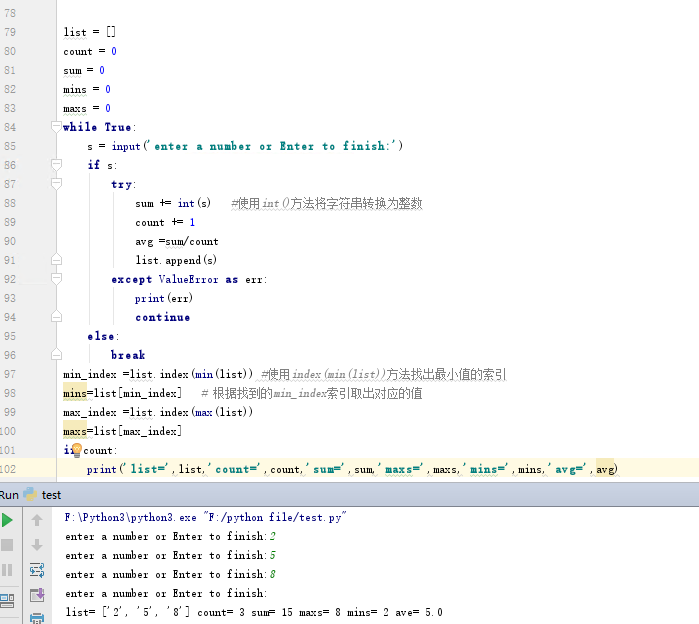Click the comment on line 98 about min_index
The width and height of the screenshot is (699, 624).
coord(312,393)
